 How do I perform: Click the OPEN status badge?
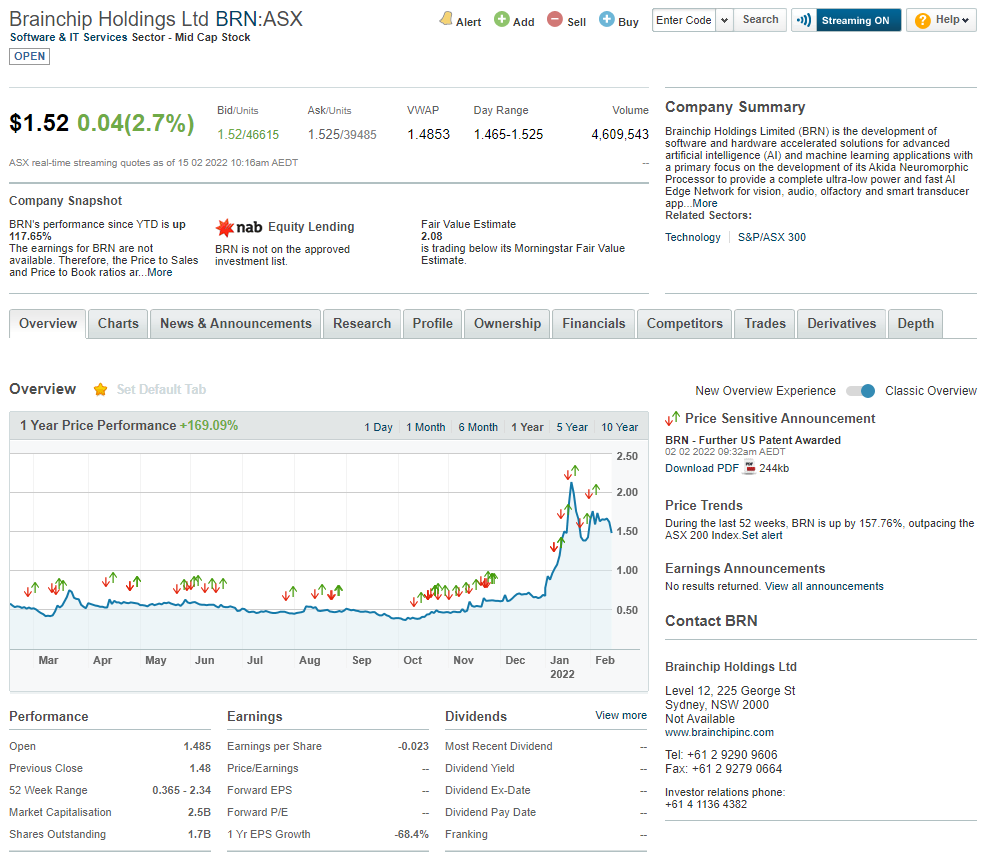pos(29,56)
